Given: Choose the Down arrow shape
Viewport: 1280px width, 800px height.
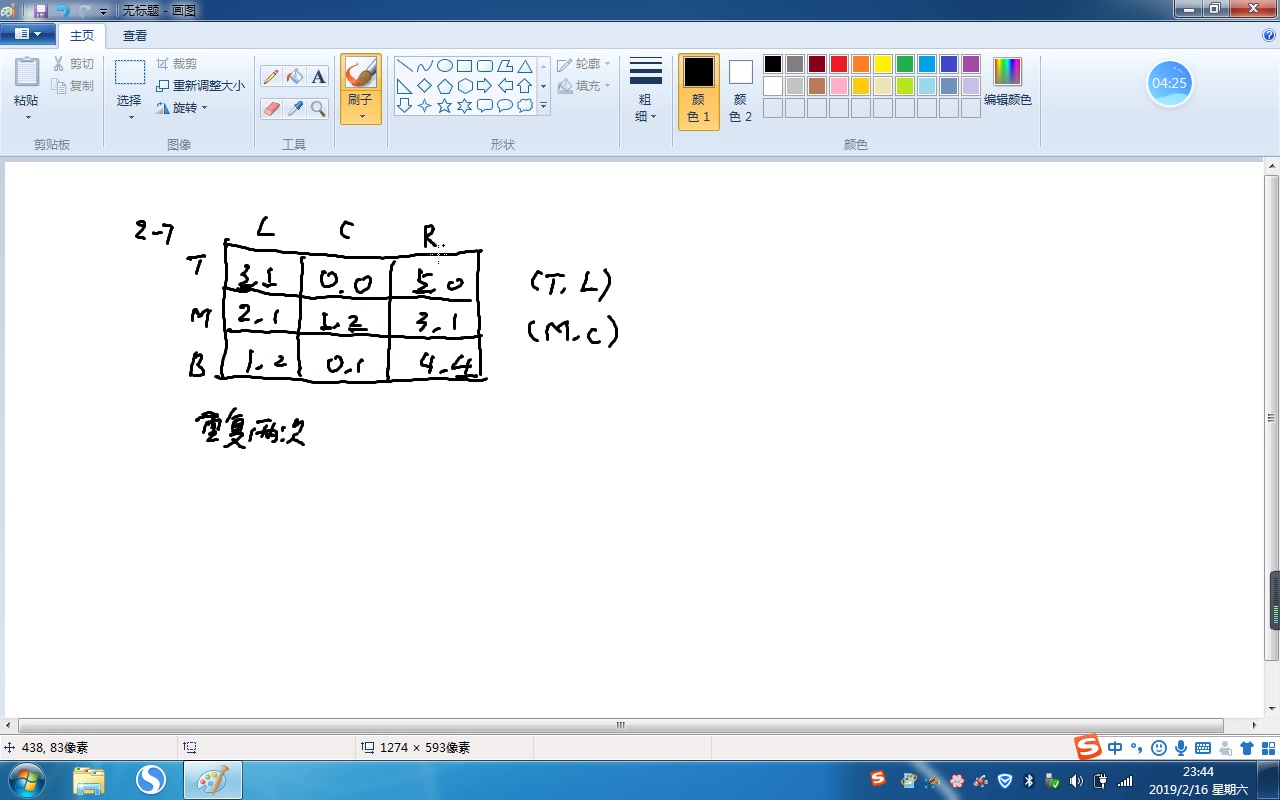Looking at the screenshot, I should click(x=405, y=105).
